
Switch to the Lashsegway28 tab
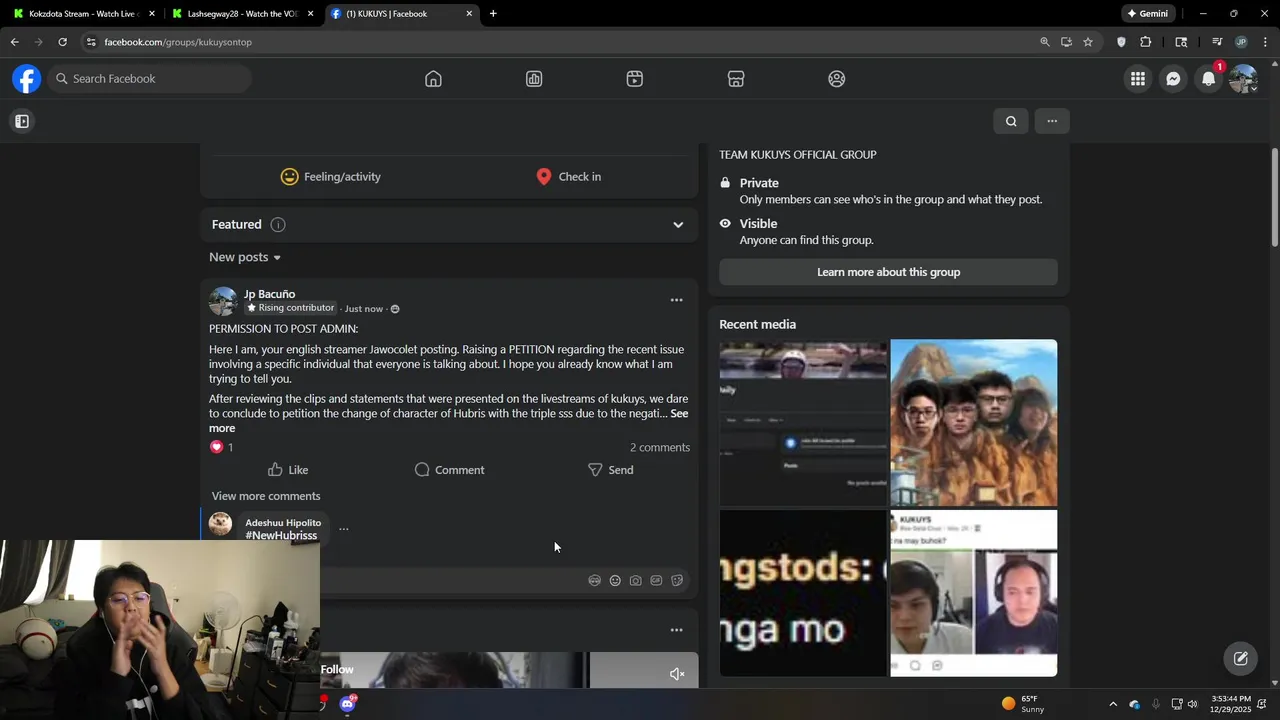[242, 14]
